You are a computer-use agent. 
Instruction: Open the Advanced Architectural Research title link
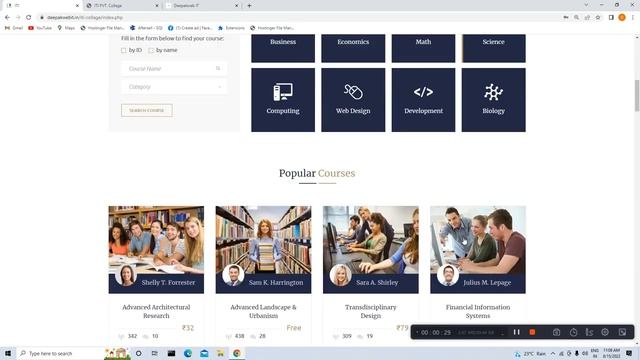(156, 311)
